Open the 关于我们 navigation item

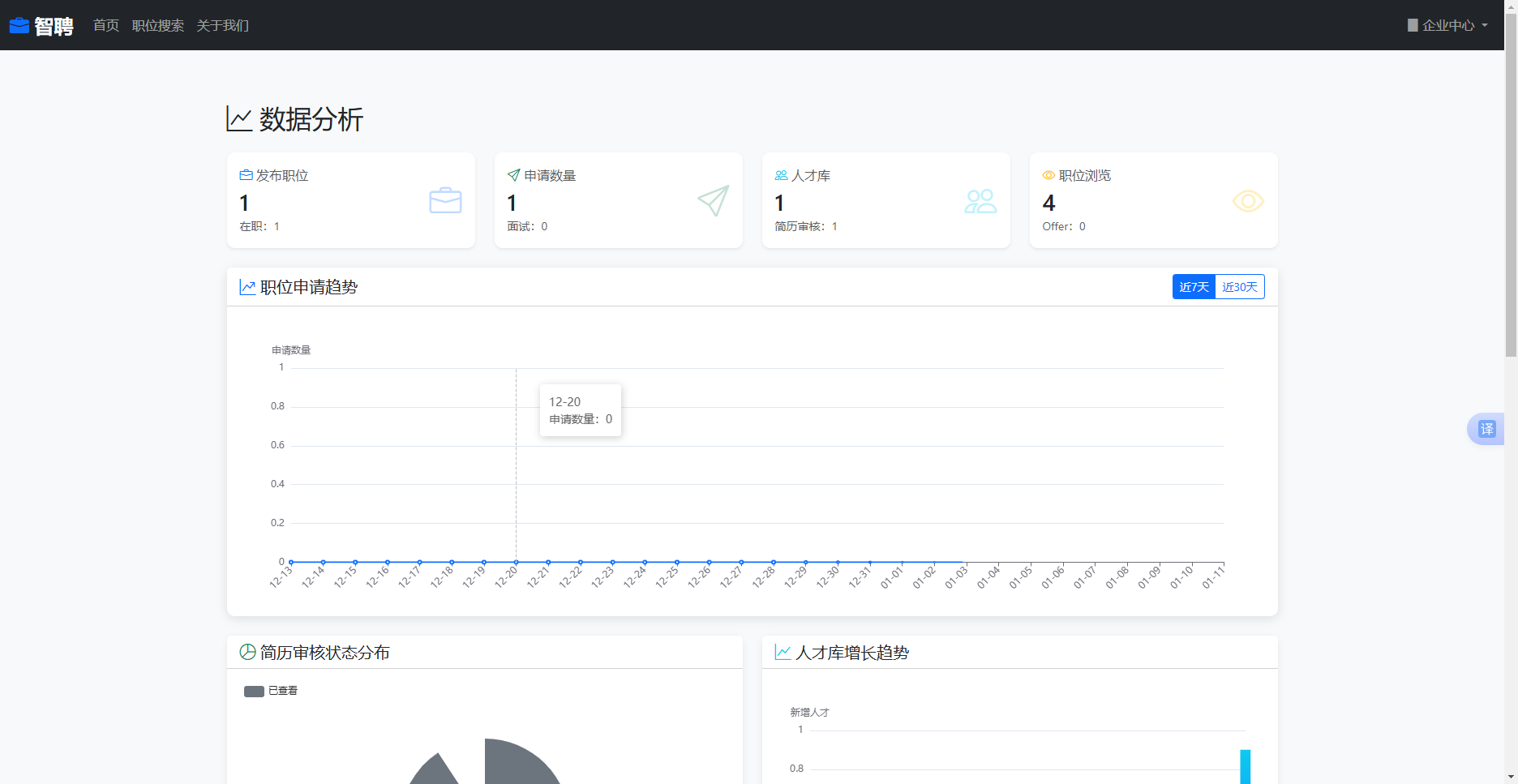pos(222,26)
